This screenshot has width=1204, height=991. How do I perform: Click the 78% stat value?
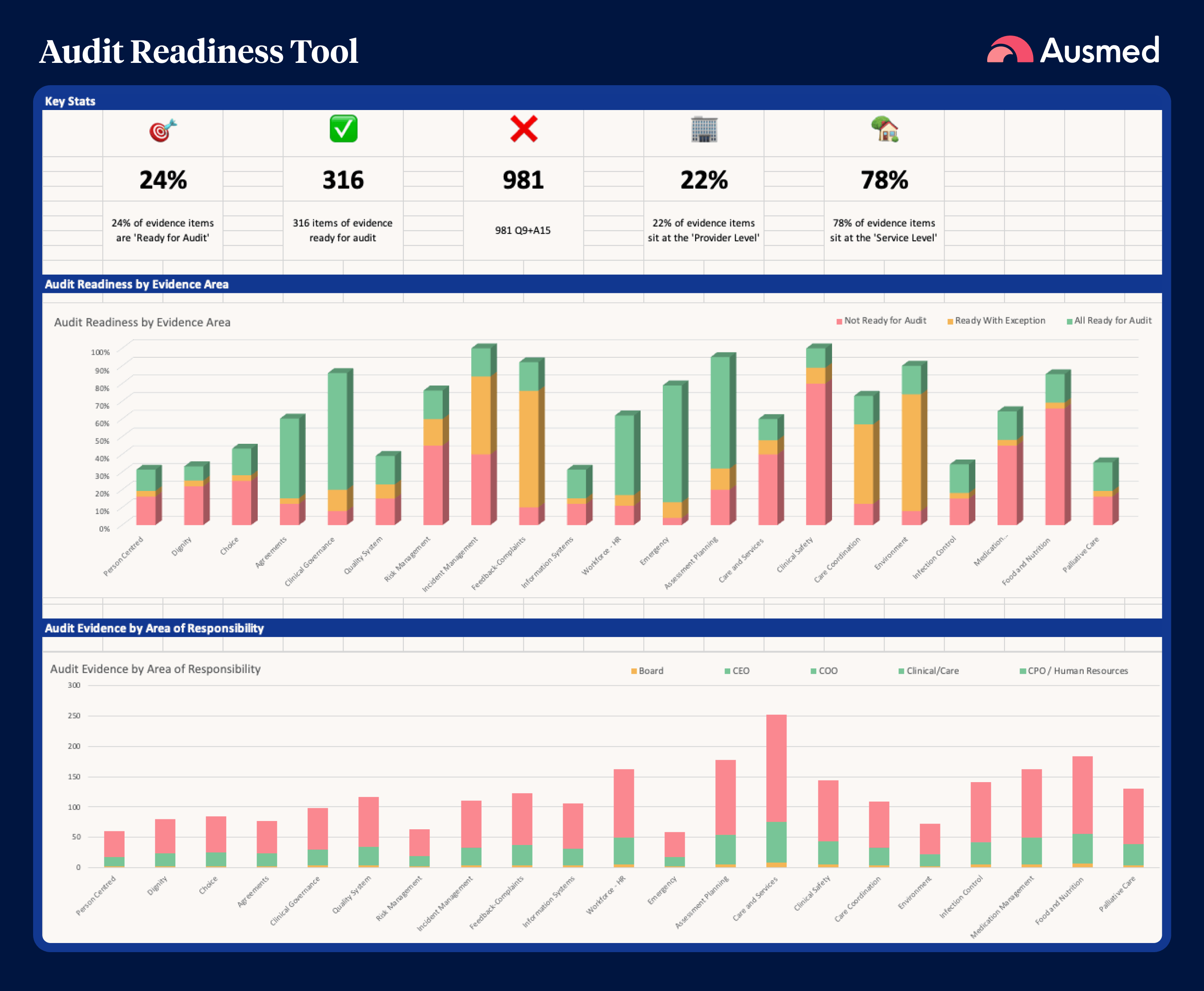point(884,180)
